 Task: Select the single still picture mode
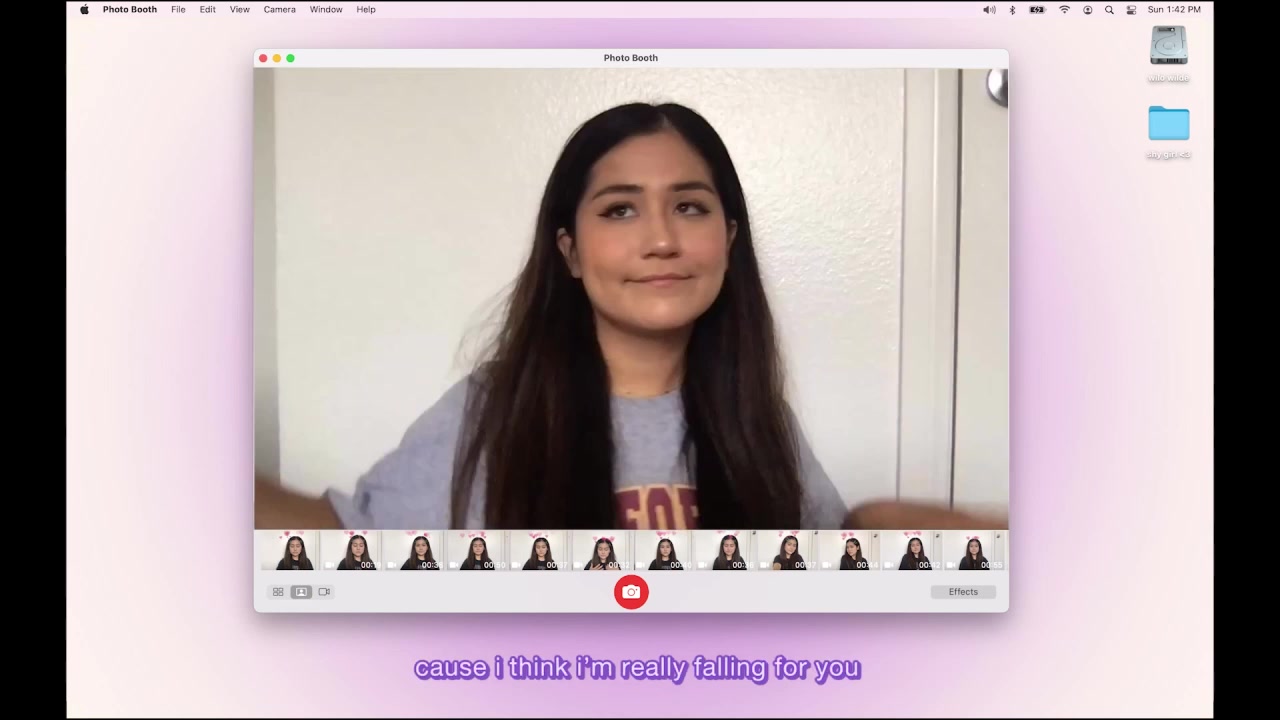[x=301, y=592]
